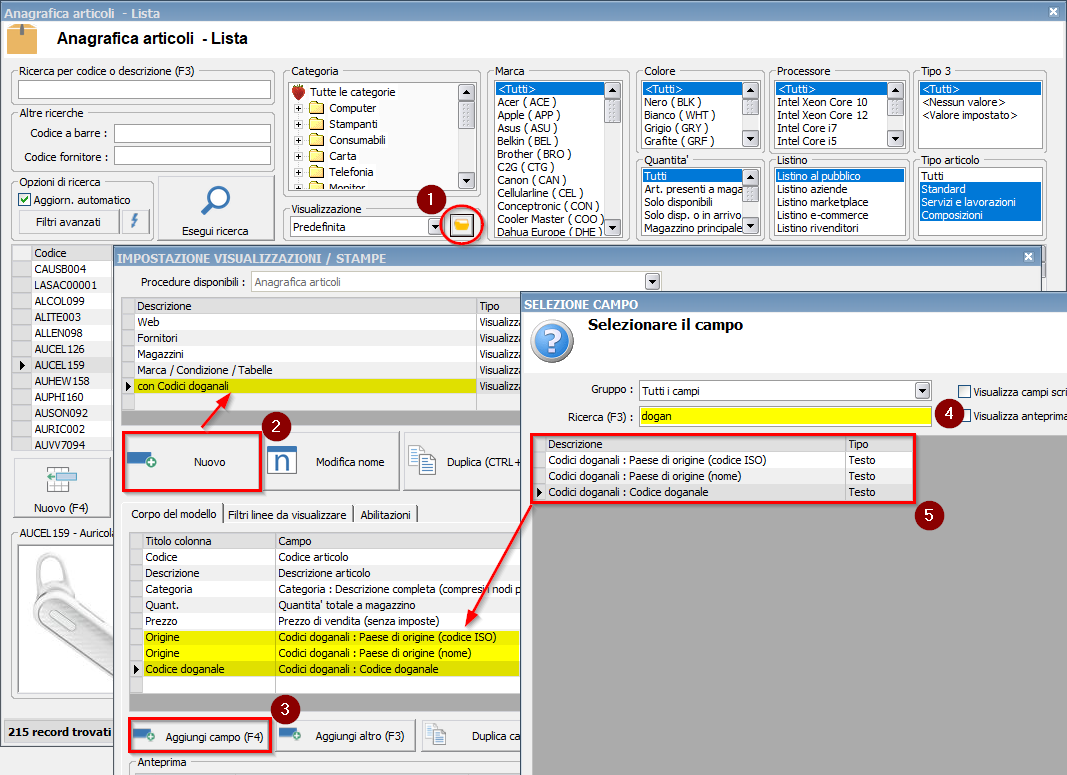Click Aggiungi campo (F4) button

pos(200,736)
